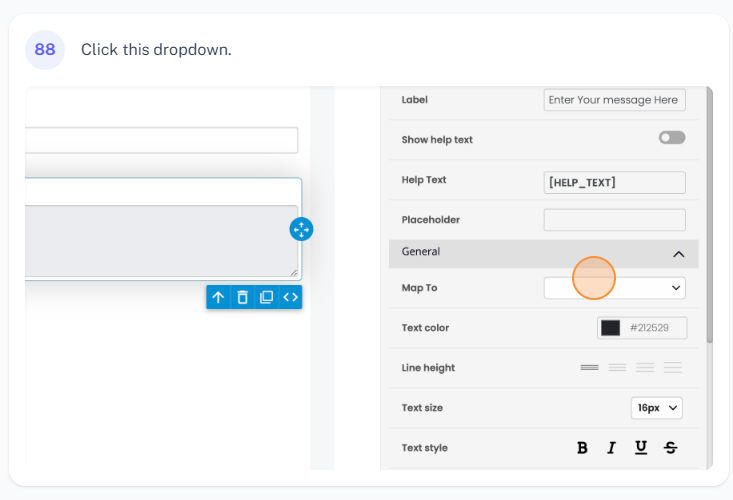Open the code view angle-brackets icon
Viewport: 733px width, 500px height.
click(x=290, y=297)
